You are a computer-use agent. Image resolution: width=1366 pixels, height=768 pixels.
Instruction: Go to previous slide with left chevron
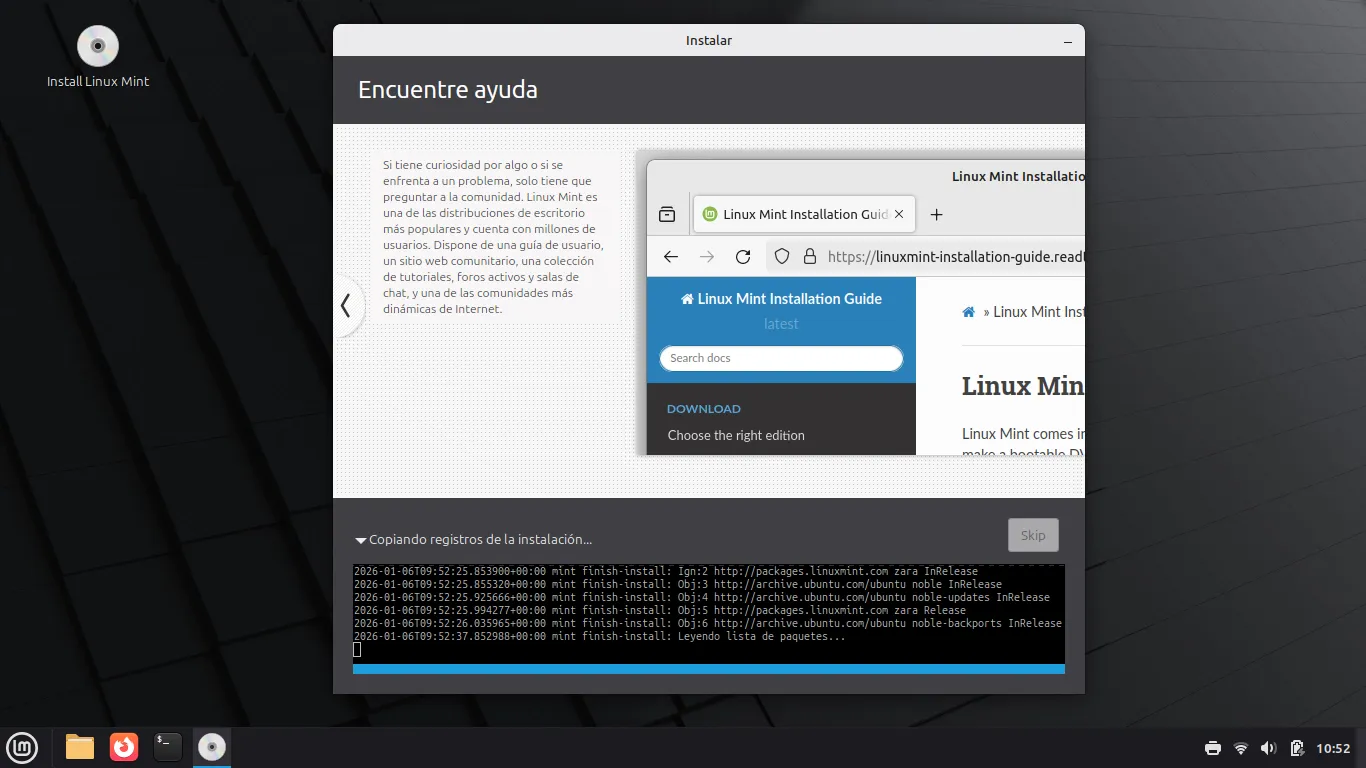346,306
